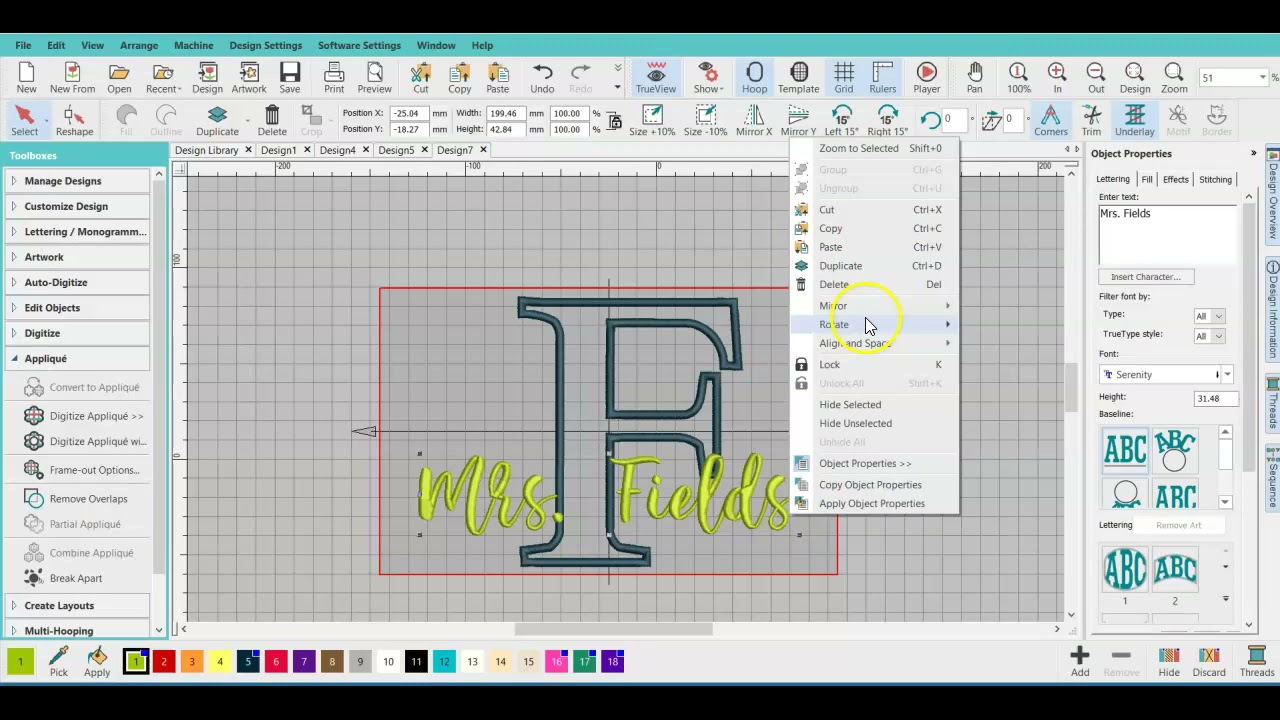The width and height of the screenshot is (1280, 720).
Task: Click the Position X input field
Action: click(410, 113)
